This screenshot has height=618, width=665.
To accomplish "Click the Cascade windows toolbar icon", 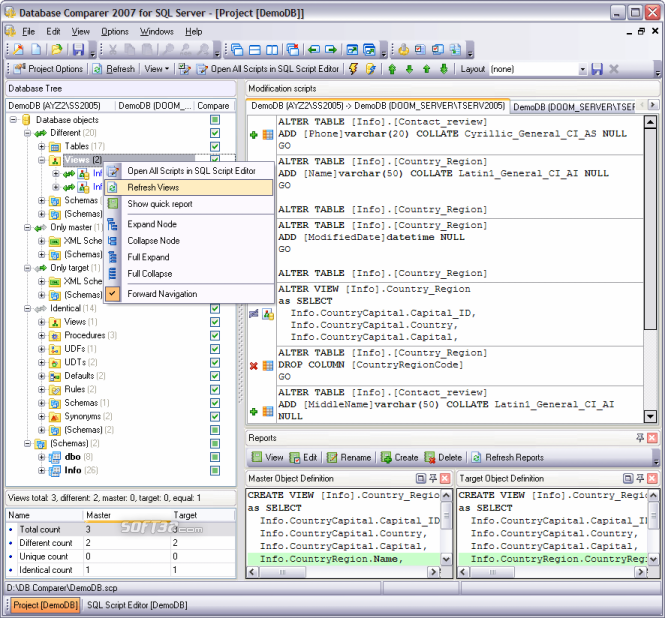I will pos(237,50).
